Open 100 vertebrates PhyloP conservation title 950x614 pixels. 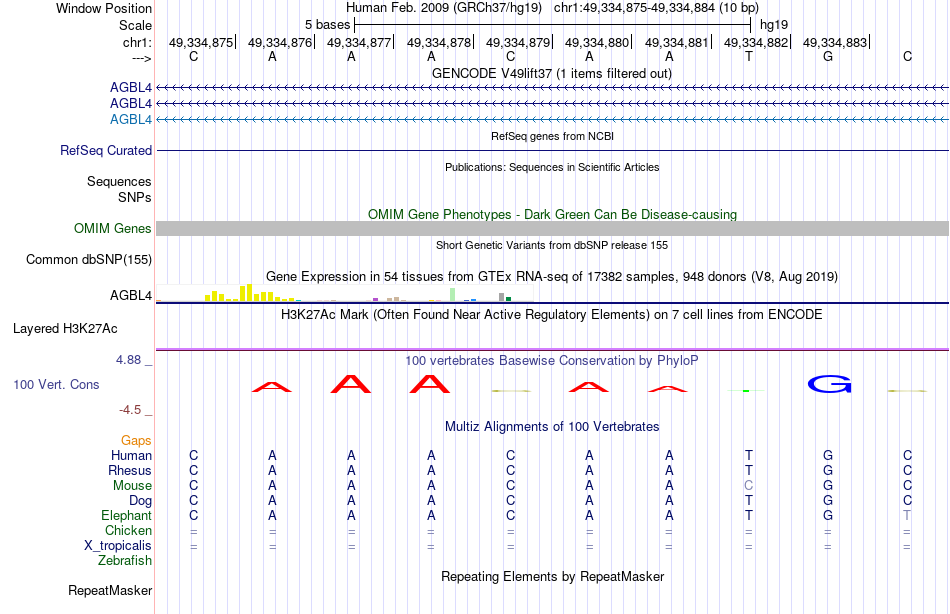[551, 361]
